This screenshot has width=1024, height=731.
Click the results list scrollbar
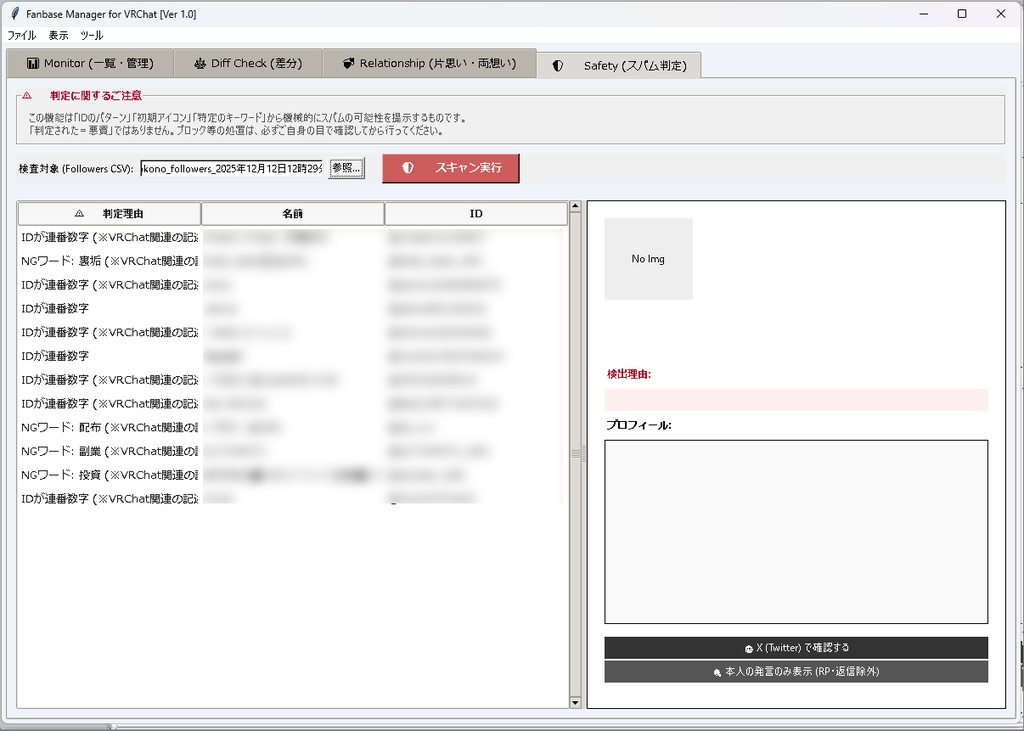tap(577, 453)
